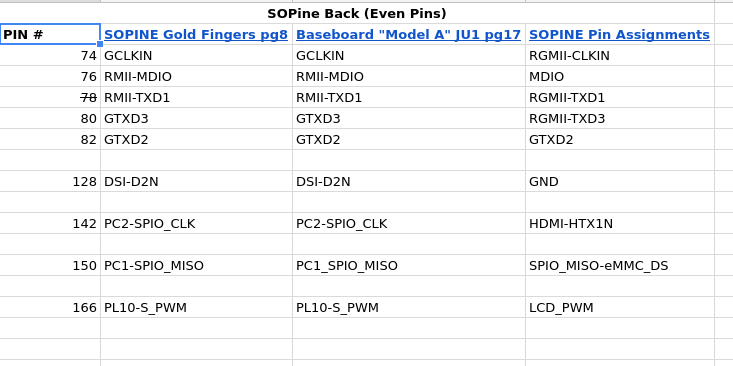The height and width of the screenshot is (366, 733).
Task: Open the SOPINE Gold Fingers pg8 link
Action: (196, 35)
